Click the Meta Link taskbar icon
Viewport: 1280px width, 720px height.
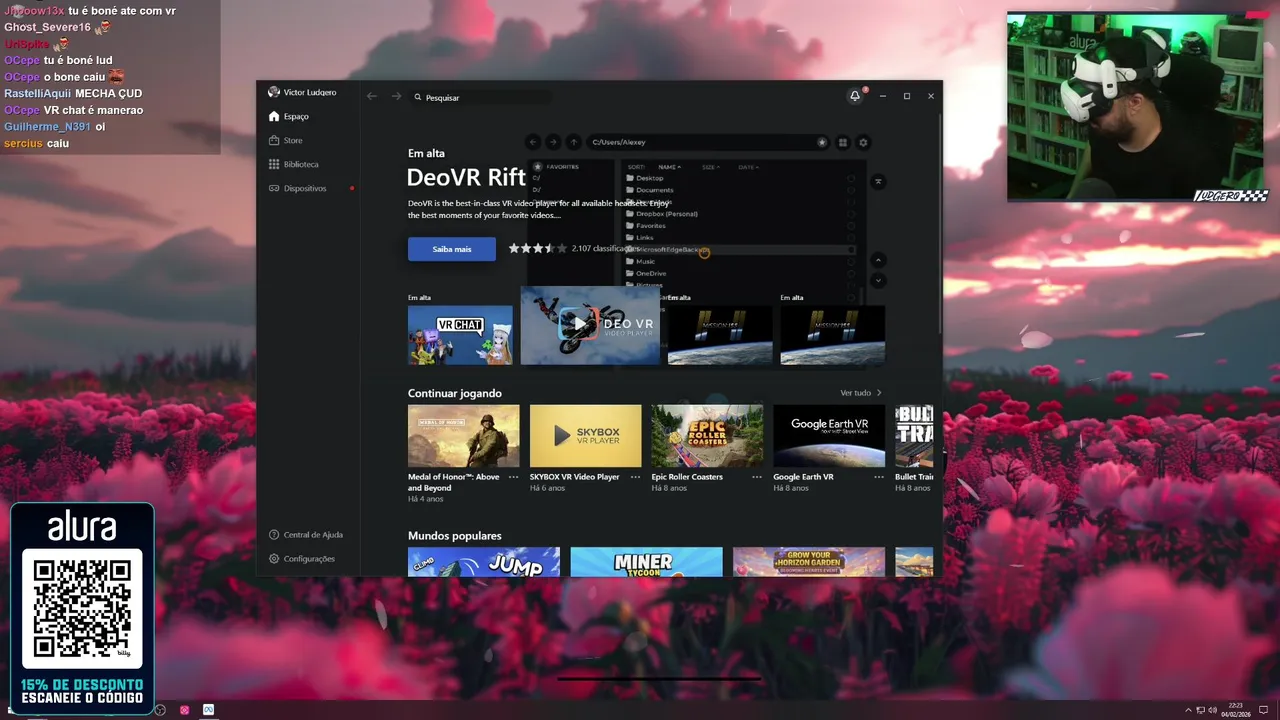click(x=208, y=710)
